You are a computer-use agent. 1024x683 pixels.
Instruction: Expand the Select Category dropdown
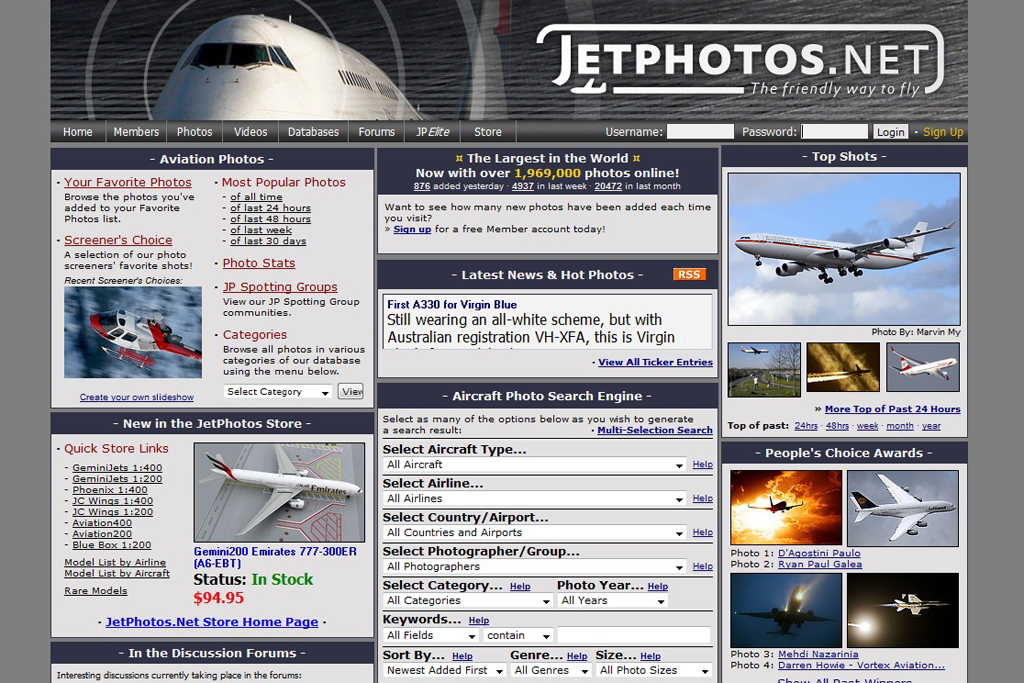tap(278, 392)
